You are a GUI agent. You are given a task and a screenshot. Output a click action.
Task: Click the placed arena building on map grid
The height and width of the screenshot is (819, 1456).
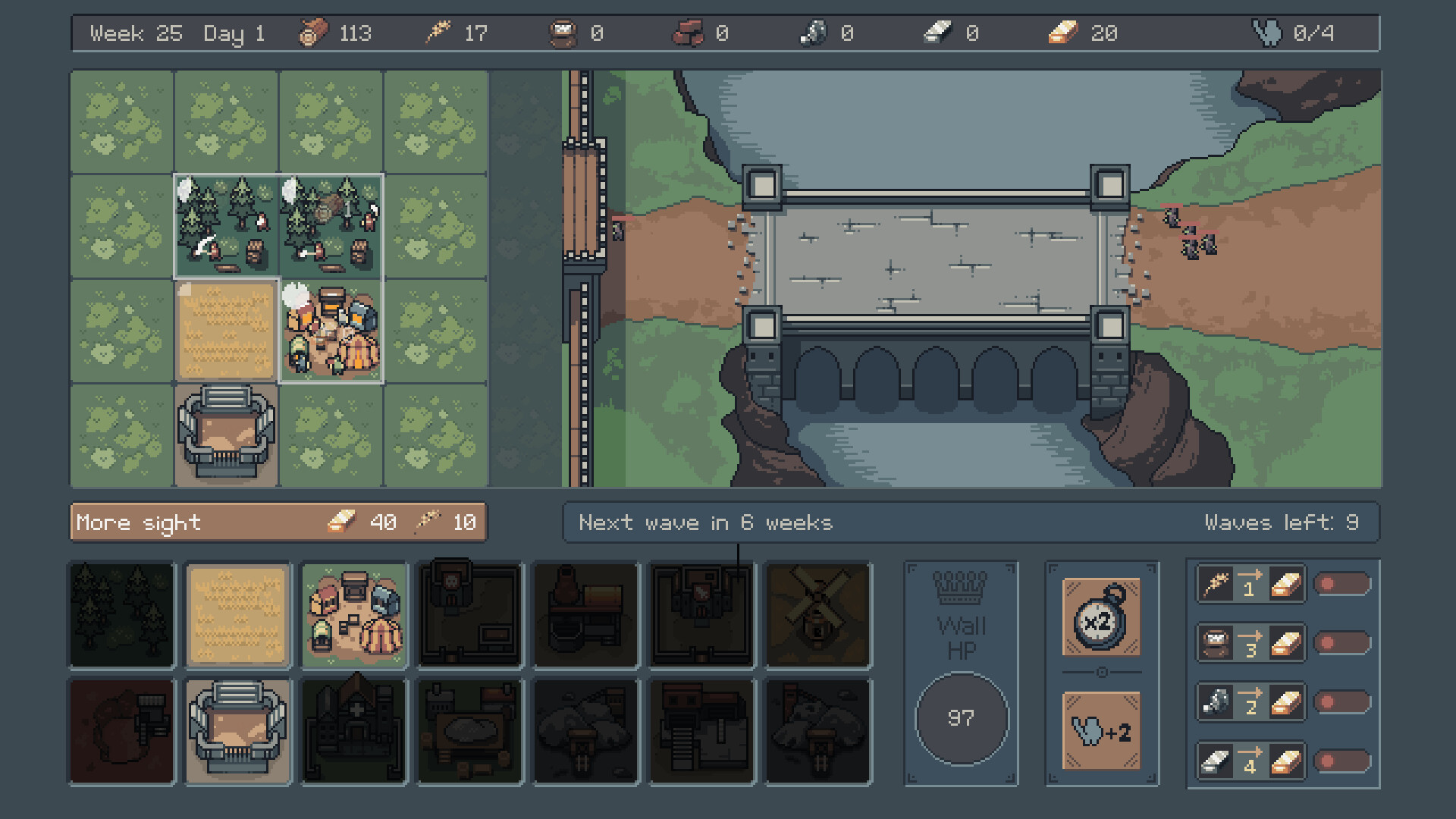226,434
